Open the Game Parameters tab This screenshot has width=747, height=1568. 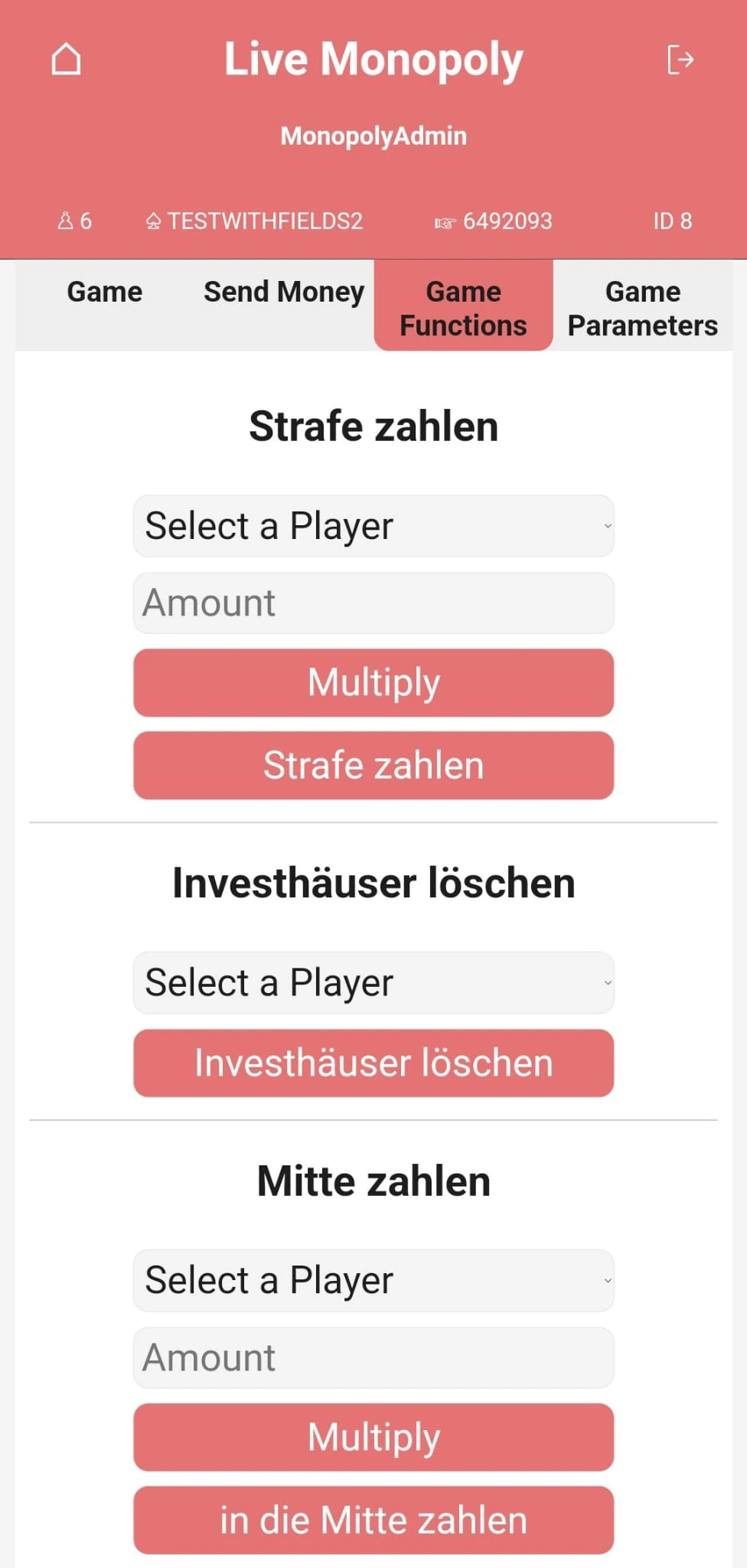642,308
